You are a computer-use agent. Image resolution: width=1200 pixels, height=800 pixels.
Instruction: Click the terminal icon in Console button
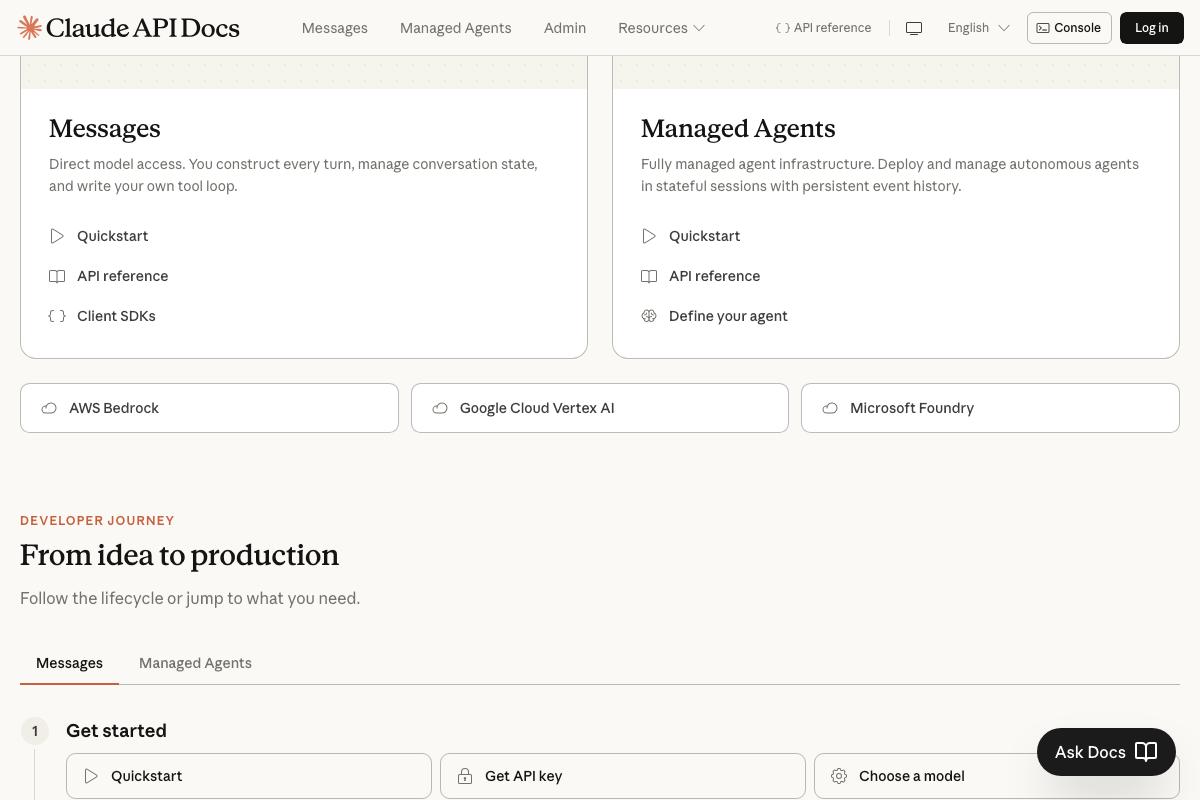point(1044,28)
